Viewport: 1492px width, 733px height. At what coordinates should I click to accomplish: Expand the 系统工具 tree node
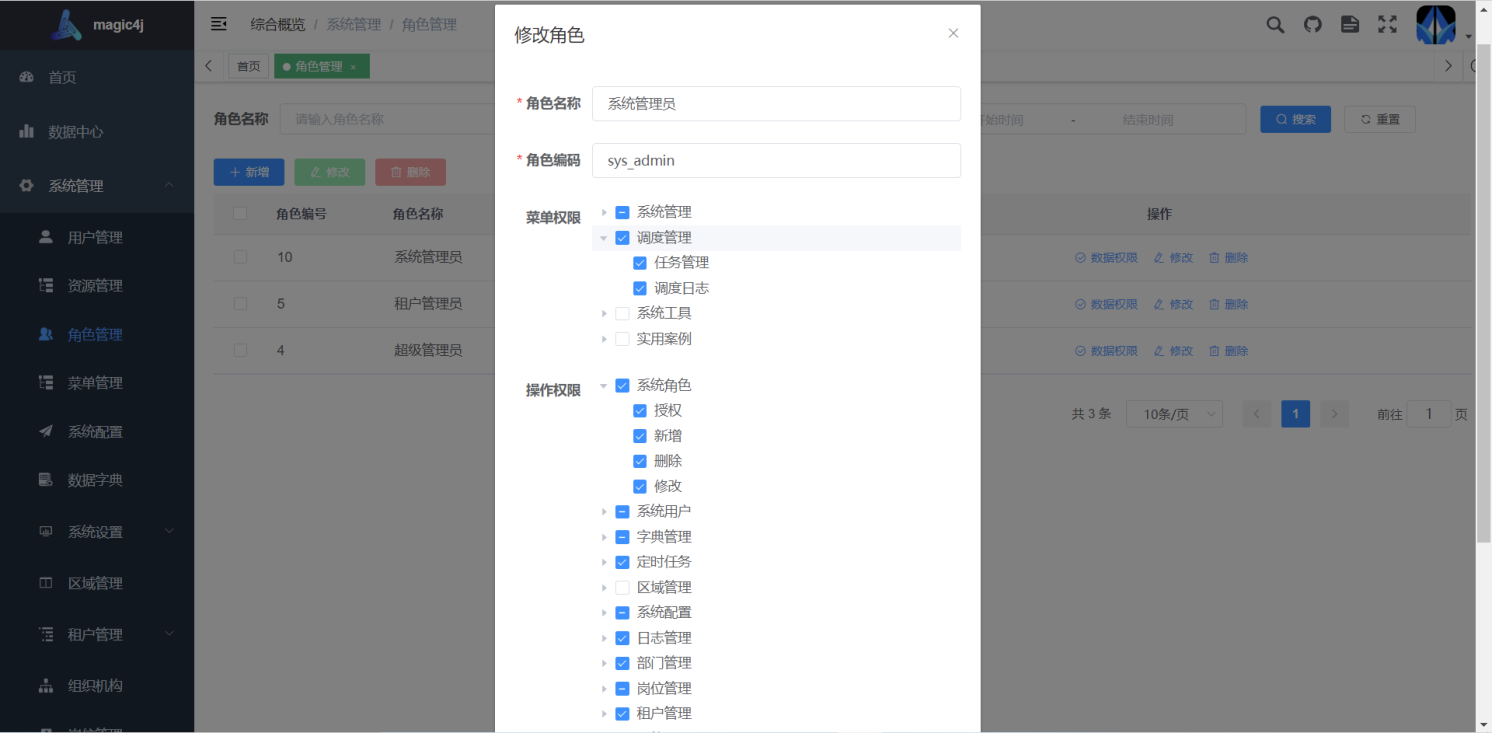tap(604, 312)
